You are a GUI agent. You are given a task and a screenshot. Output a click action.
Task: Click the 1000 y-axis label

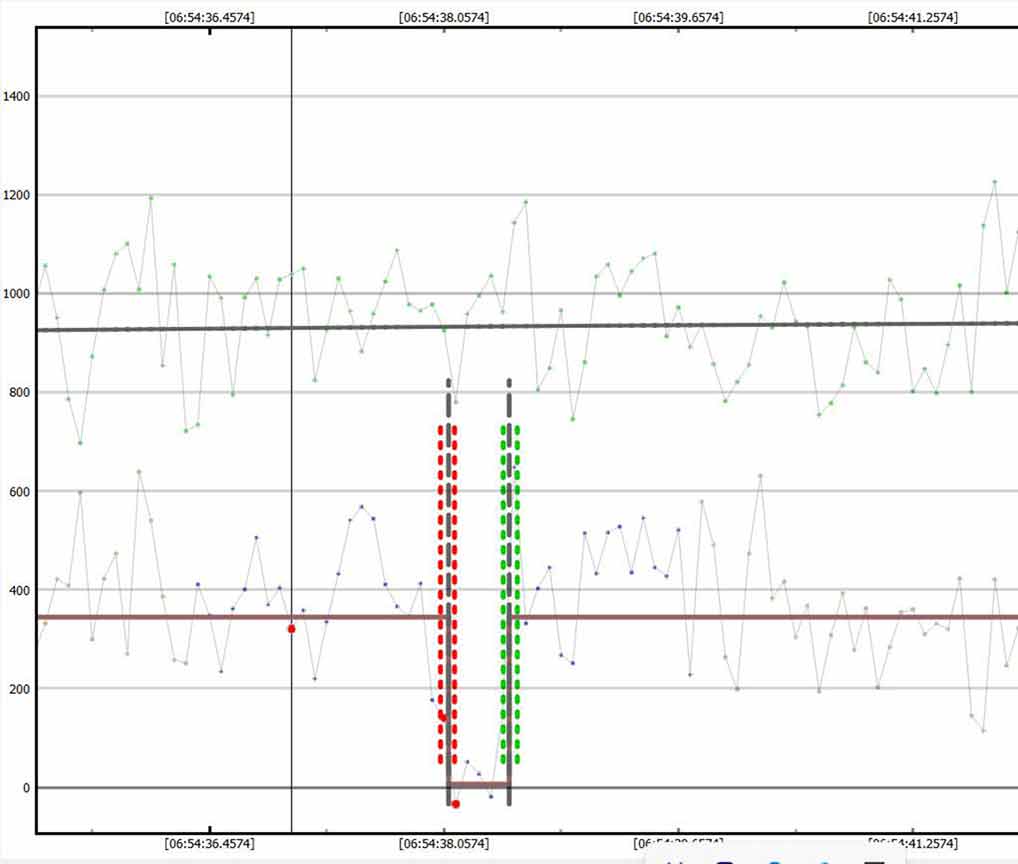pyautogui.click(x=18, y=294)
